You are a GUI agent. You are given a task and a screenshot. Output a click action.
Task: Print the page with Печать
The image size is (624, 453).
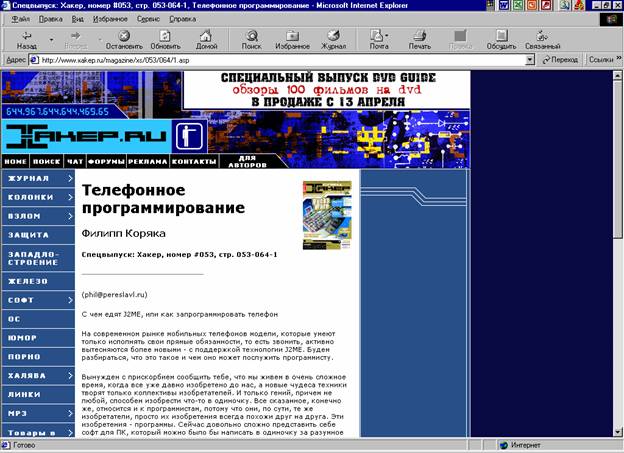(x=420, y=40)
